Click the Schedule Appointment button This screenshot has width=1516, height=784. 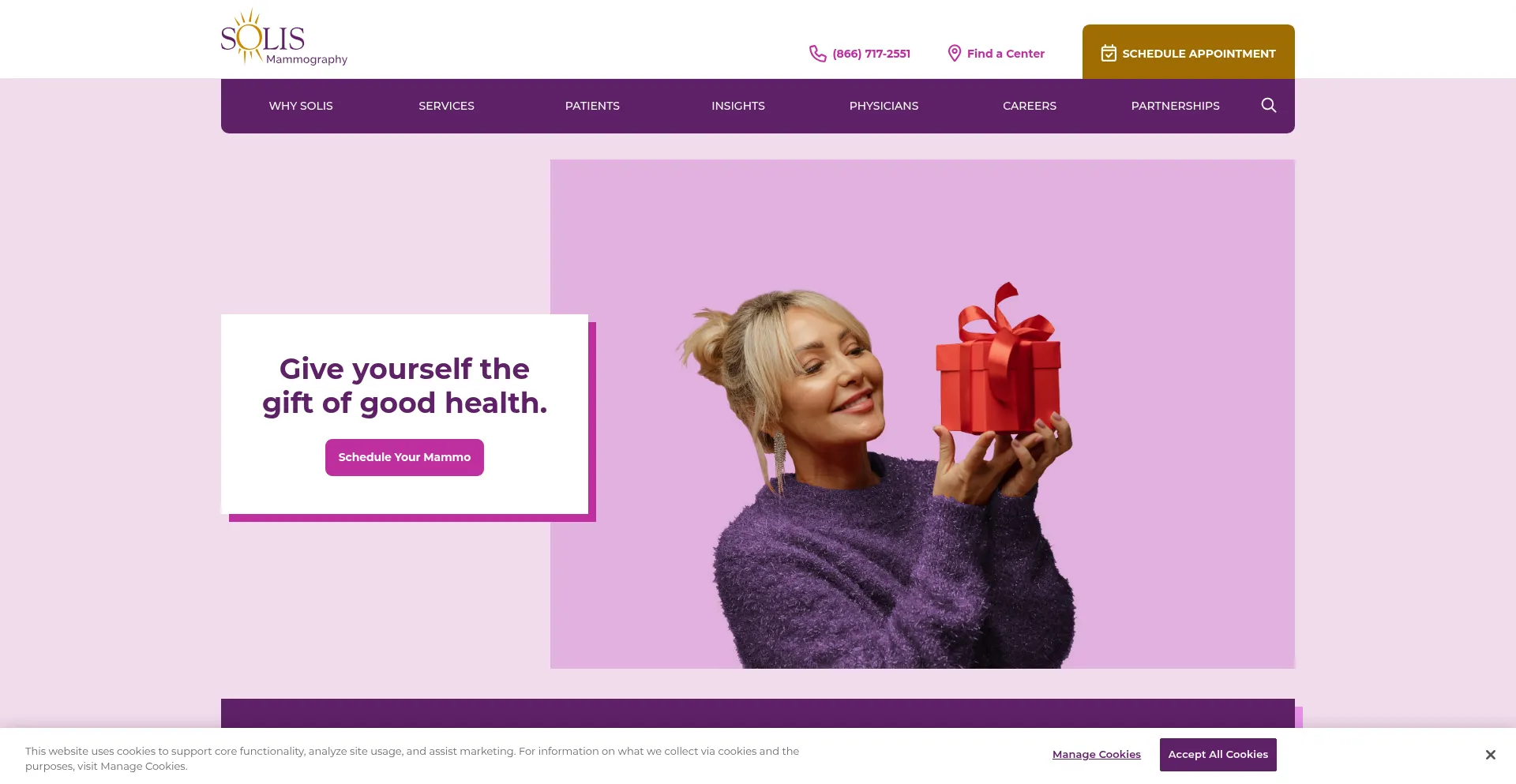(x=1188, y=52)
